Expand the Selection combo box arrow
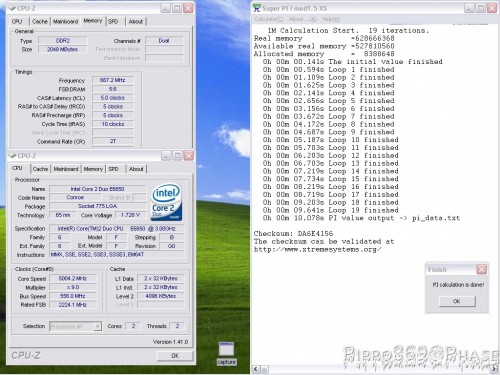This screenshot has height=375, width=500. (97, 326)
